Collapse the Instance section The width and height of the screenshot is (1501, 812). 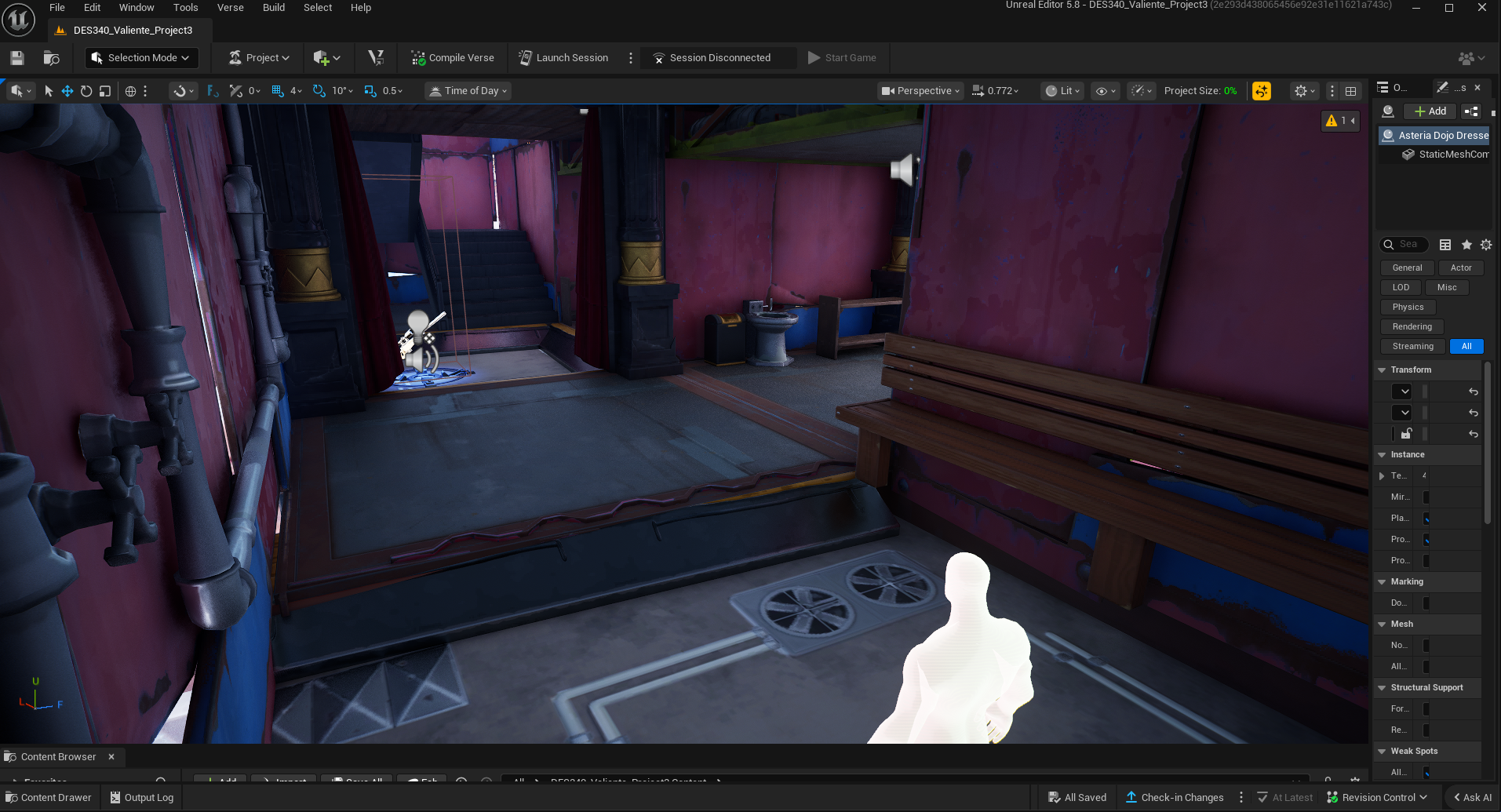click(x=1382, y=455)
